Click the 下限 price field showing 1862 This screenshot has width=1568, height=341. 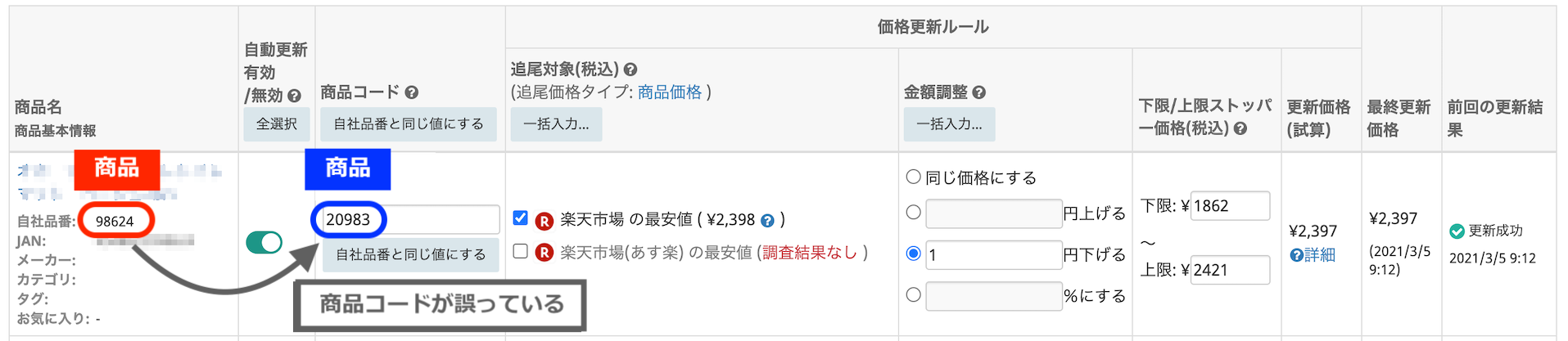point(1228,206)
